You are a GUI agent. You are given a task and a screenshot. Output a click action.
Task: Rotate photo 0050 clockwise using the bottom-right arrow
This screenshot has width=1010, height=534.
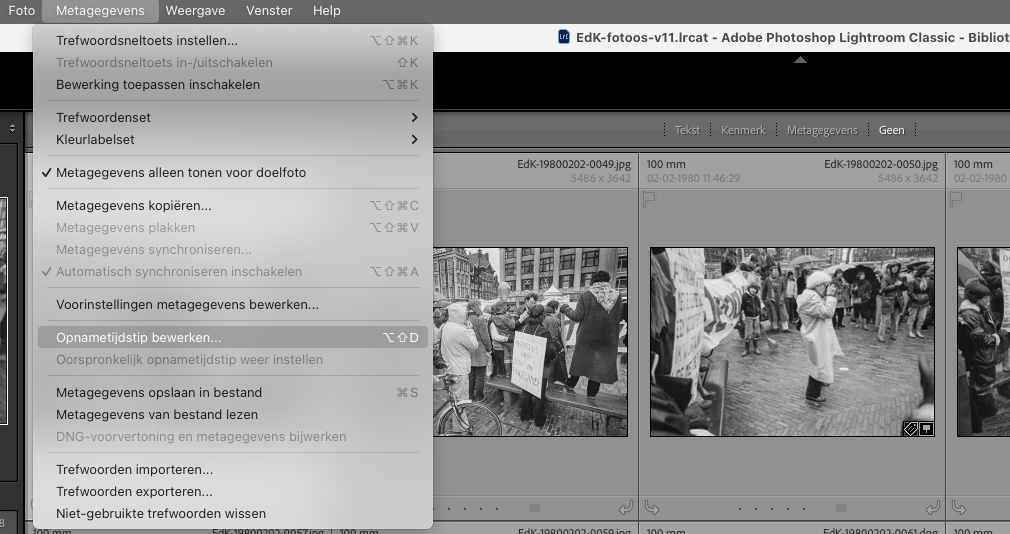click(x=932, y=508)
